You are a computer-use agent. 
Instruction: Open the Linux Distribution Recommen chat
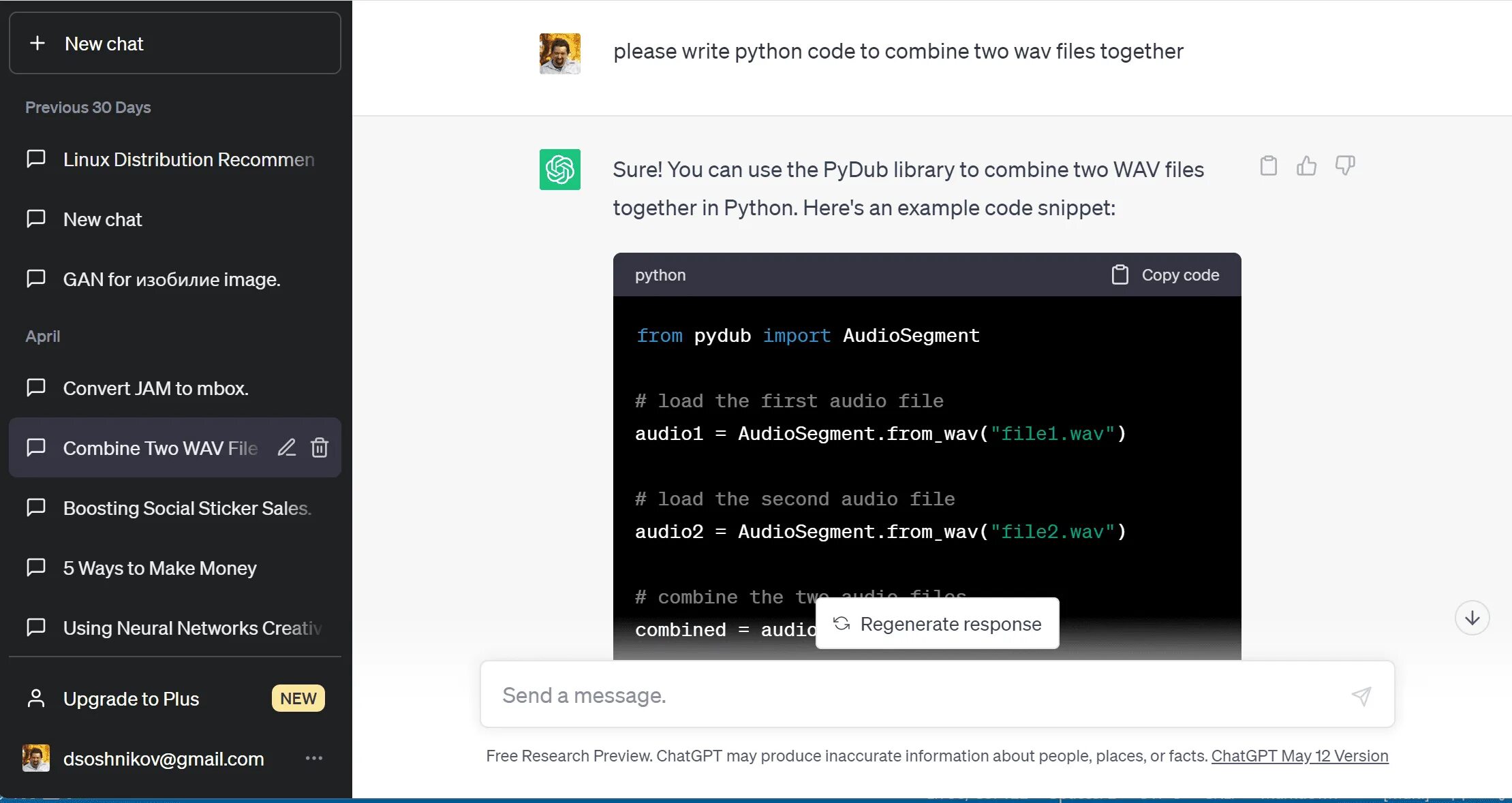[x=190, y=159]
